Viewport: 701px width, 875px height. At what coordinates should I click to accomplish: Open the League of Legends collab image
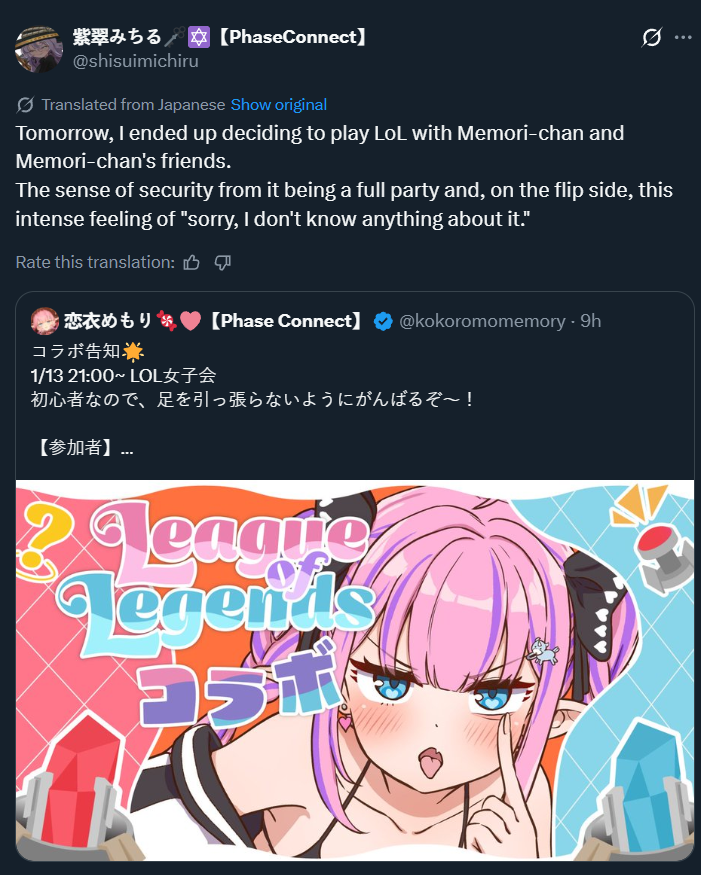[x=355, y=670]
